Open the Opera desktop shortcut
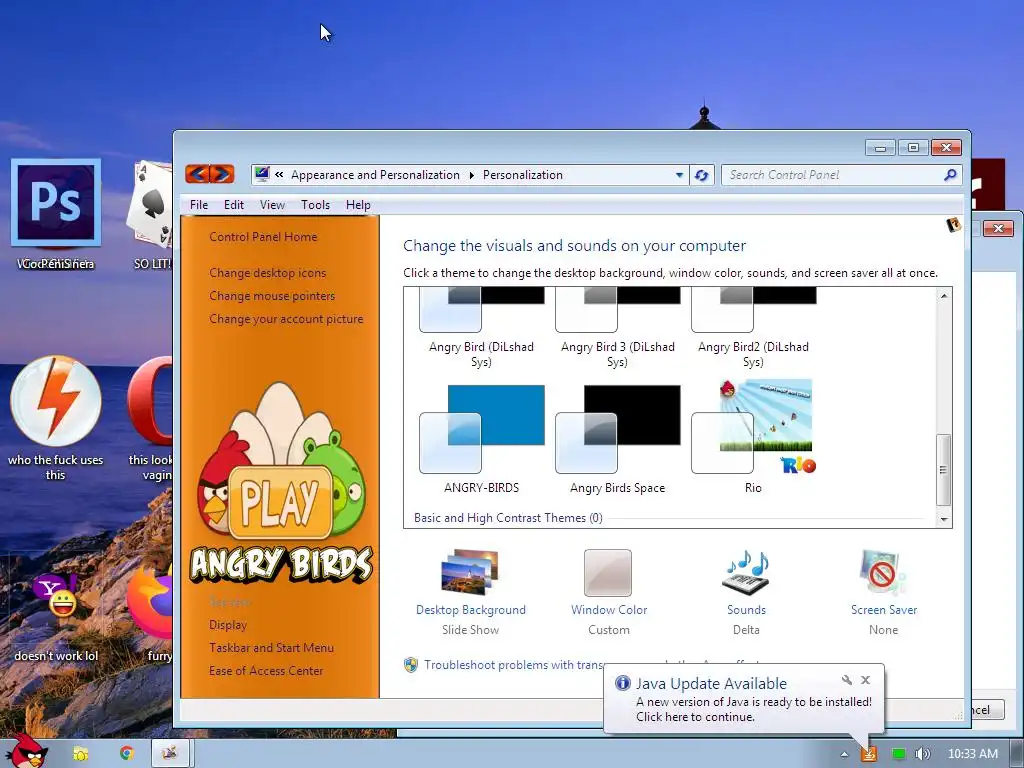Image resolution: width=1024 pixels, height=768 pixels. [150, 400]
